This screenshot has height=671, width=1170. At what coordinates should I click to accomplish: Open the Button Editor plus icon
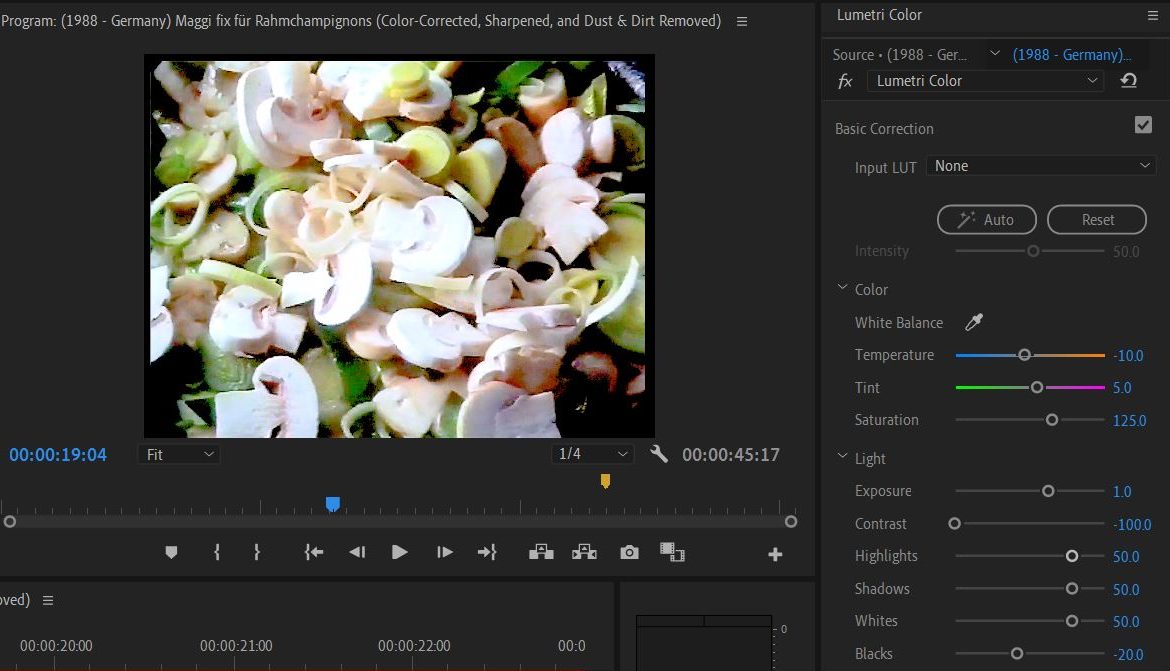coord(775,555)
